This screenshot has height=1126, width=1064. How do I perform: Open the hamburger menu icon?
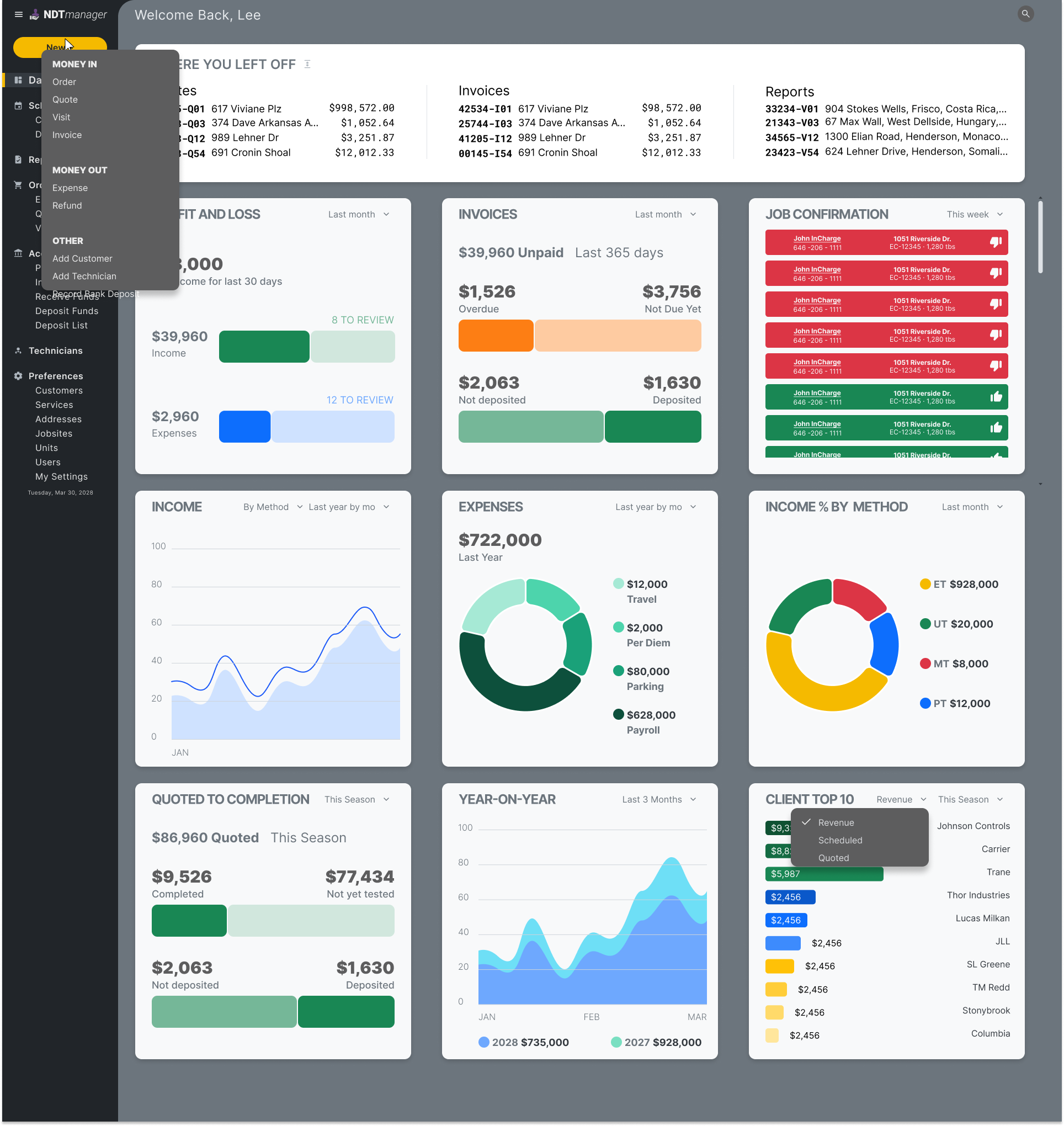tap(19, 15)
